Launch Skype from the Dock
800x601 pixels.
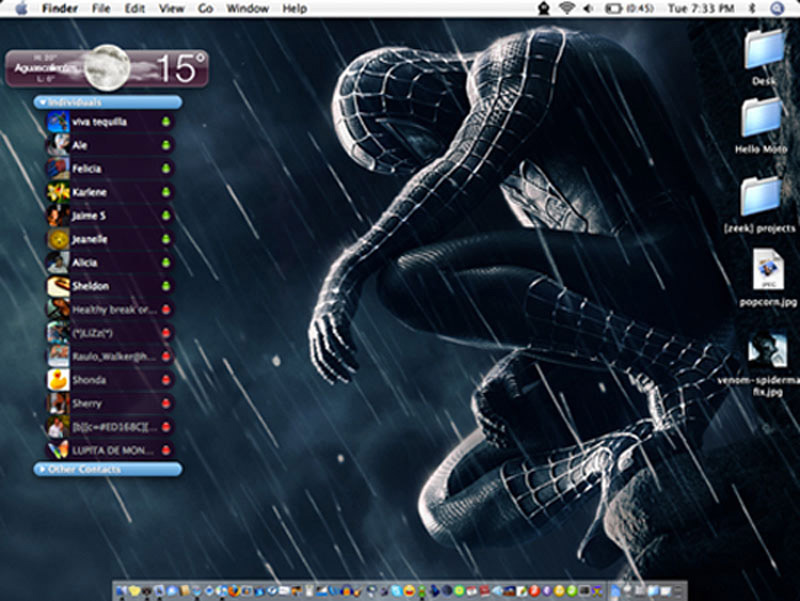tap(396, 591)
